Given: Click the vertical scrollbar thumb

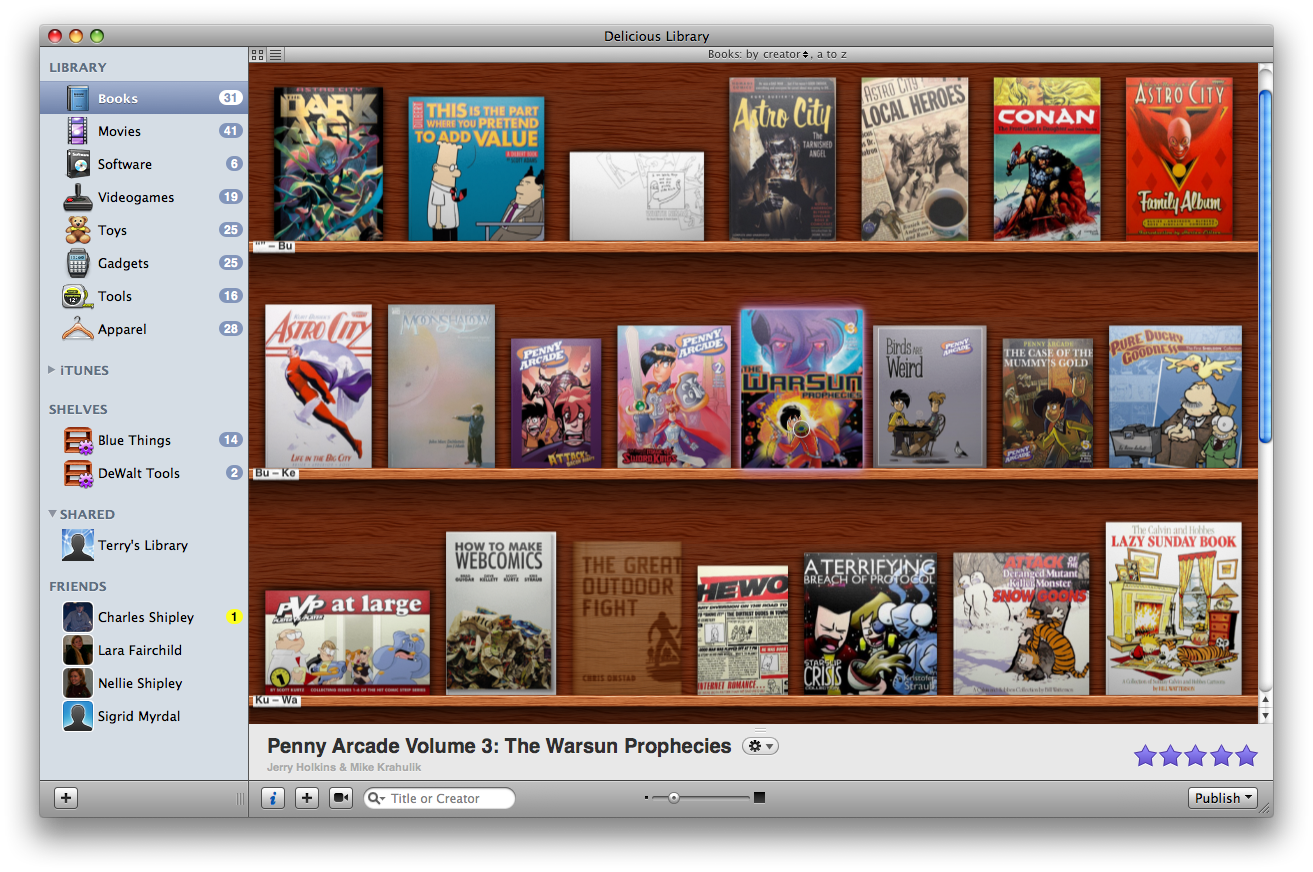Looking at the screenshot, I should (1265, 266).
